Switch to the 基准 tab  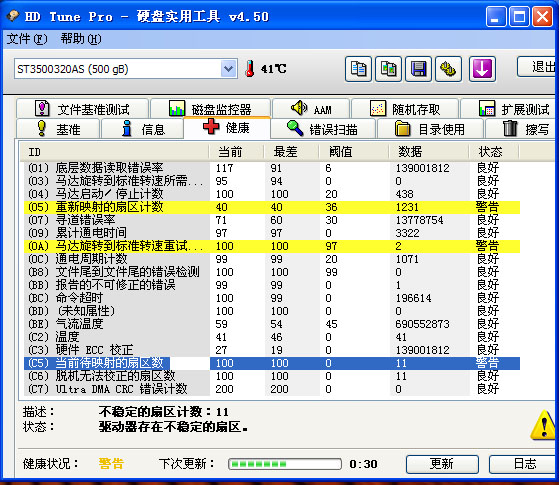point(58,129)
